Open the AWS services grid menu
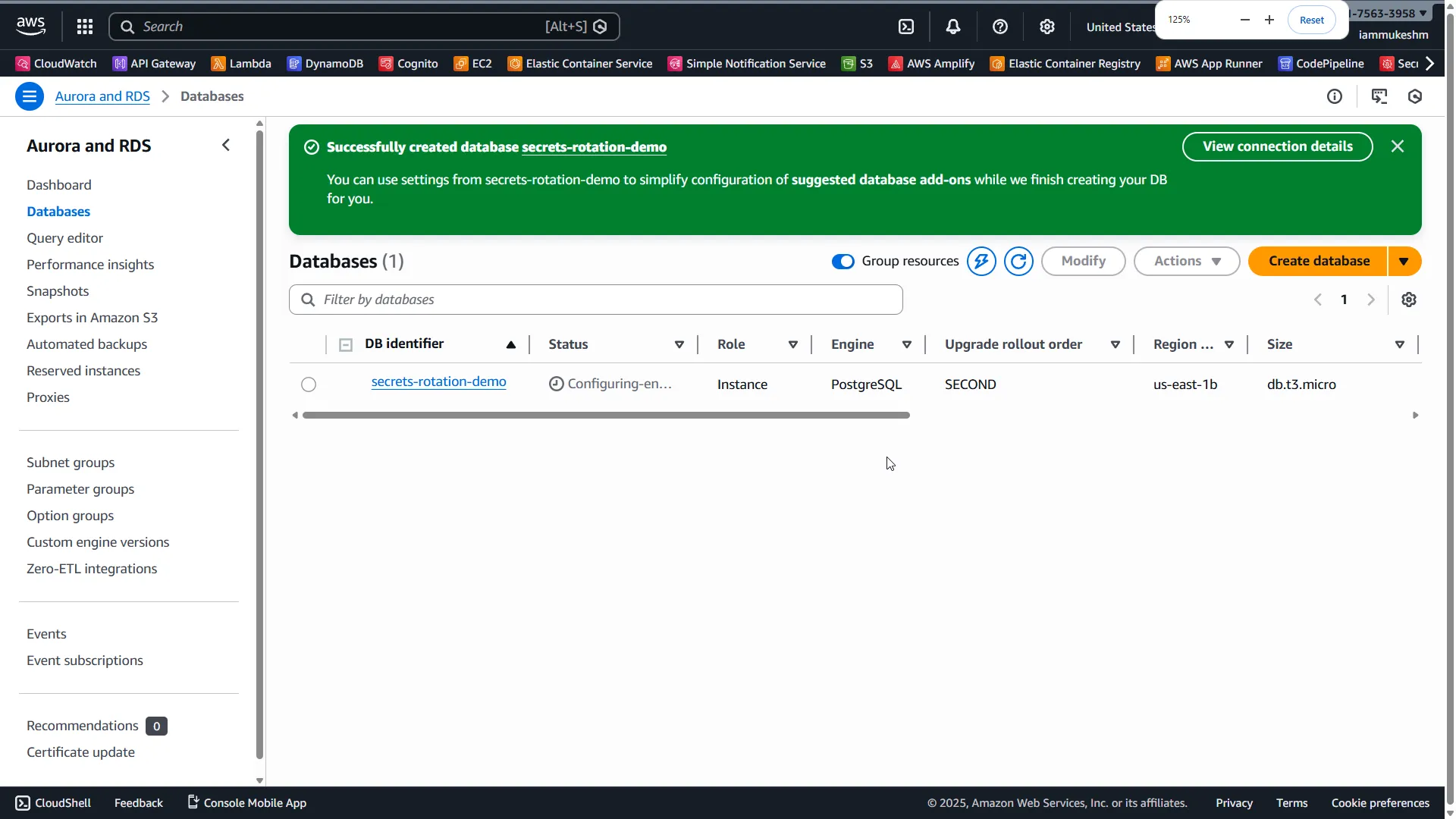Viewport: 1456px width, 819px height. click(x=84, y=27)
